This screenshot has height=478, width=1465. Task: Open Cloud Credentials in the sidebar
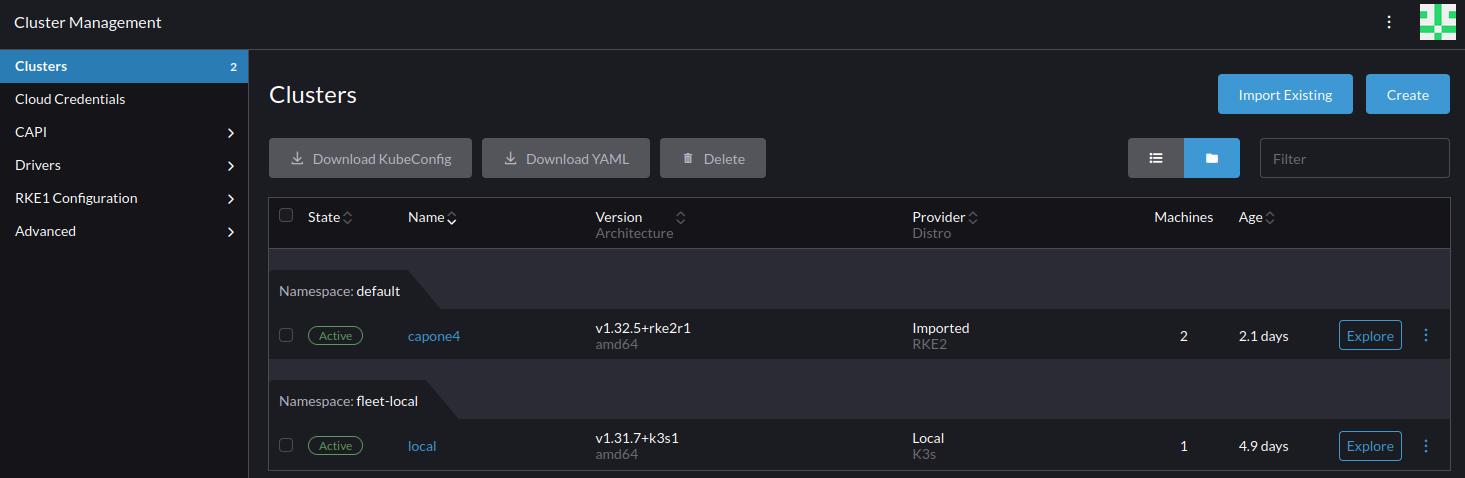click(x=124, y=99)
